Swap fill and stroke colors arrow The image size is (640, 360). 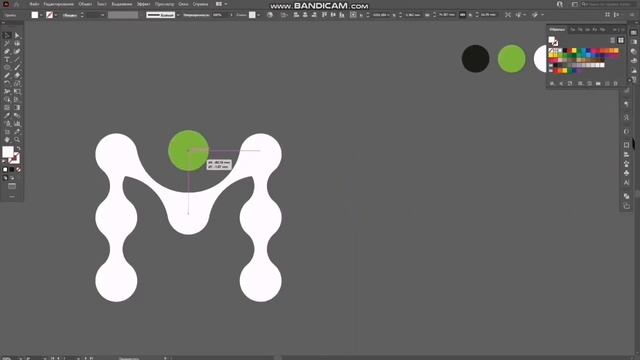(18, 149)
